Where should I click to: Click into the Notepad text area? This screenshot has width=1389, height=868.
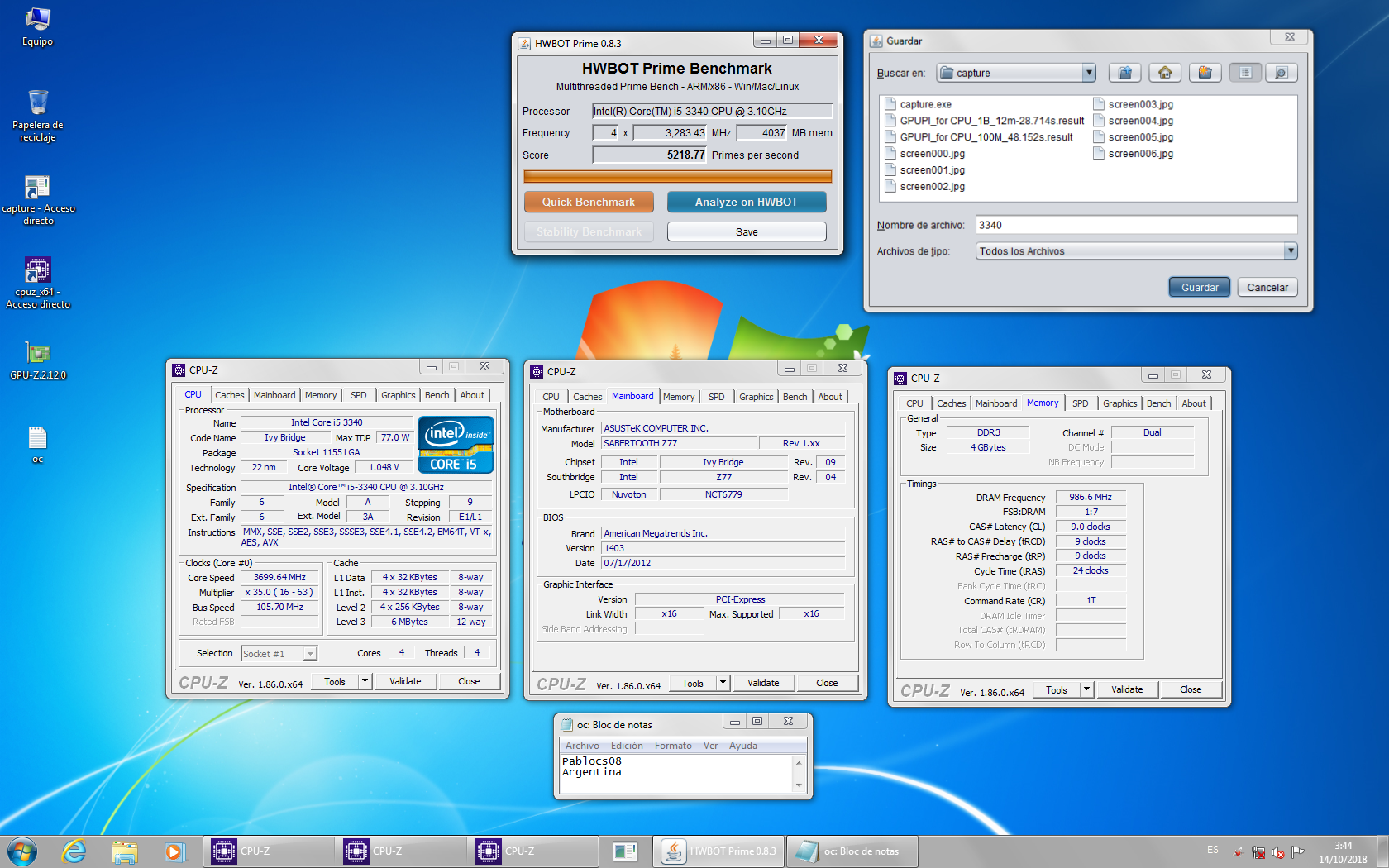point(675,774)
